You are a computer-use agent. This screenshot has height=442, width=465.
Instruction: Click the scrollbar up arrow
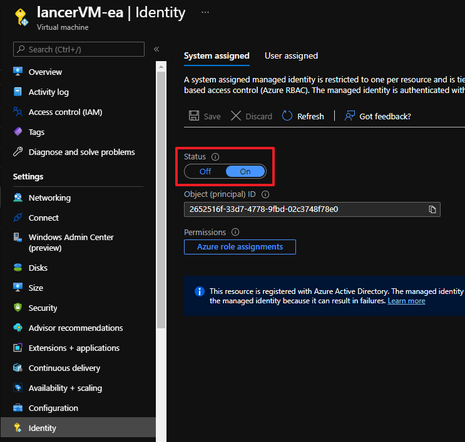161,67
